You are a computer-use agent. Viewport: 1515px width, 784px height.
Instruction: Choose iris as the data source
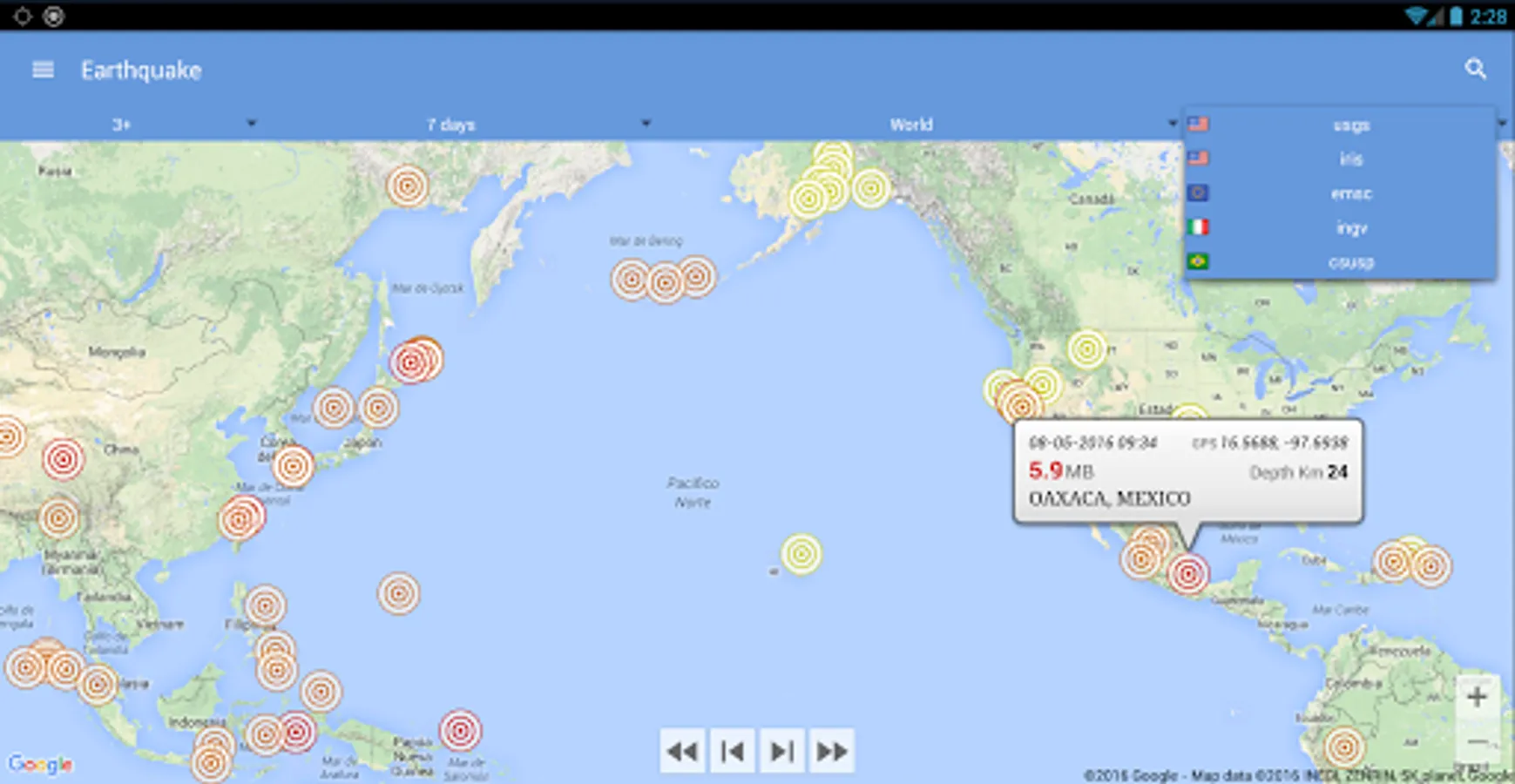pos(1340,159)
